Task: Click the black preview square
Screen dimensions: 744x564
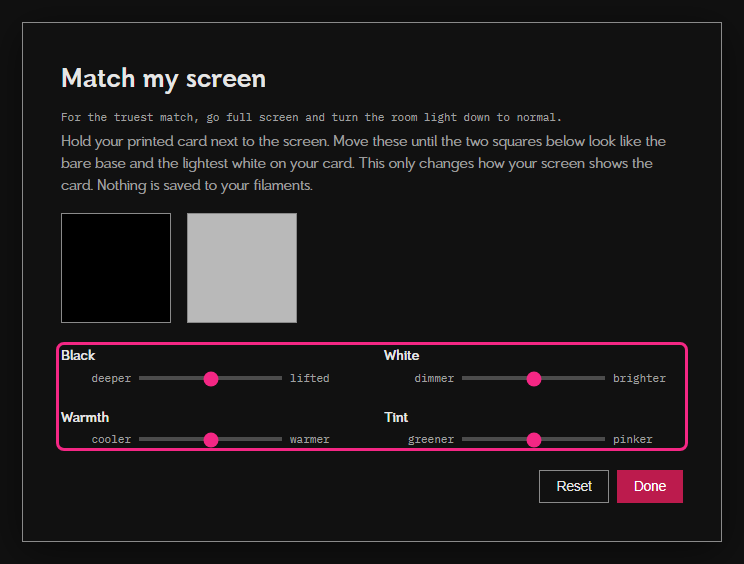Action: point(116,268)
